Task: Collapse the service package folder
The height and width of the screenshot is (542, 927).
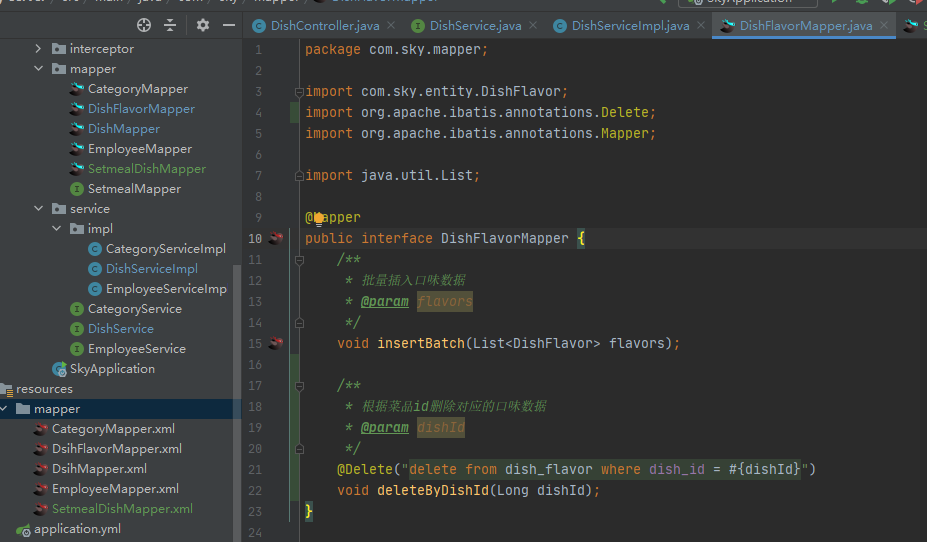Action: (x=38, y=208)
